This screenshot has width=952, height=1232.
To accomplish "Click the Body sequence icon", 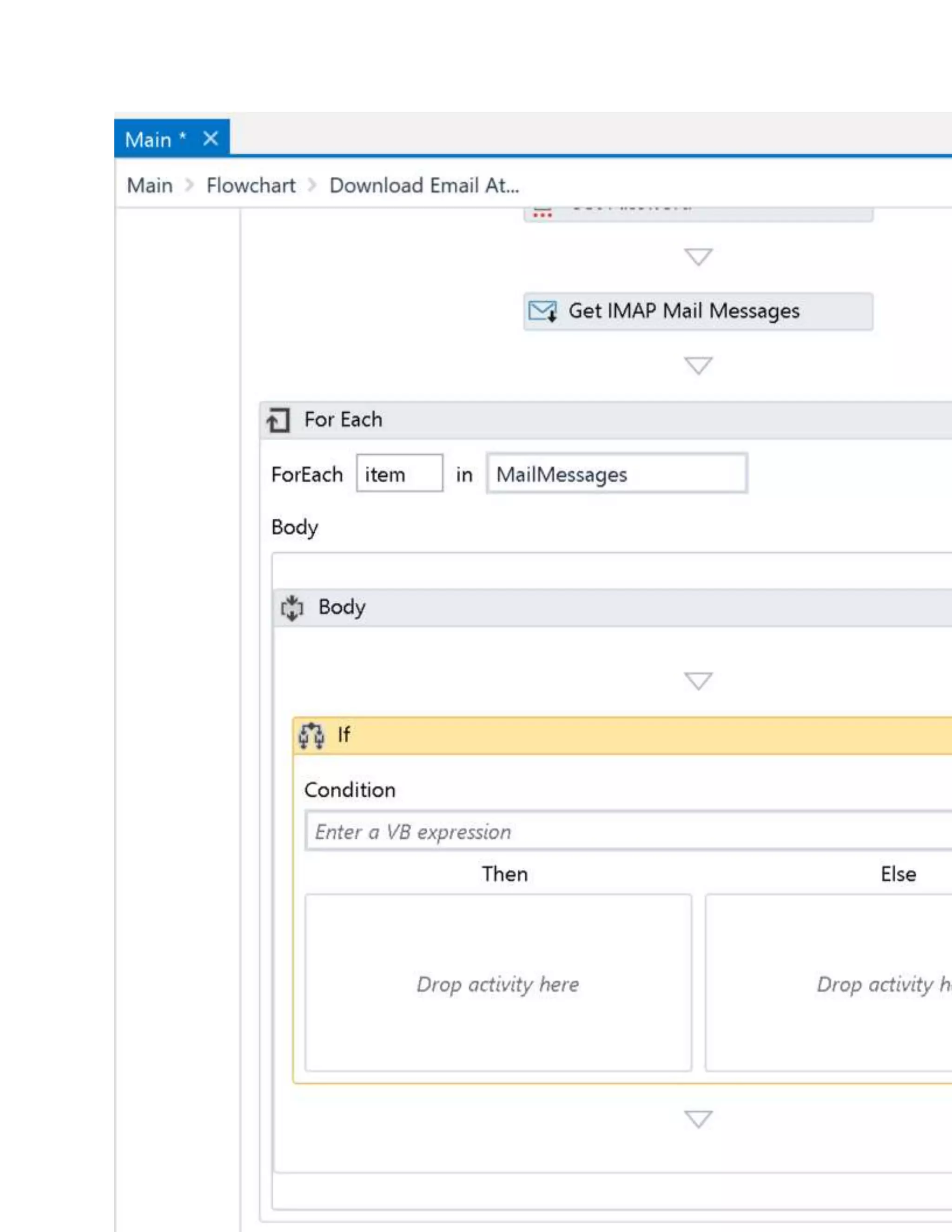I will coord(292,608).
